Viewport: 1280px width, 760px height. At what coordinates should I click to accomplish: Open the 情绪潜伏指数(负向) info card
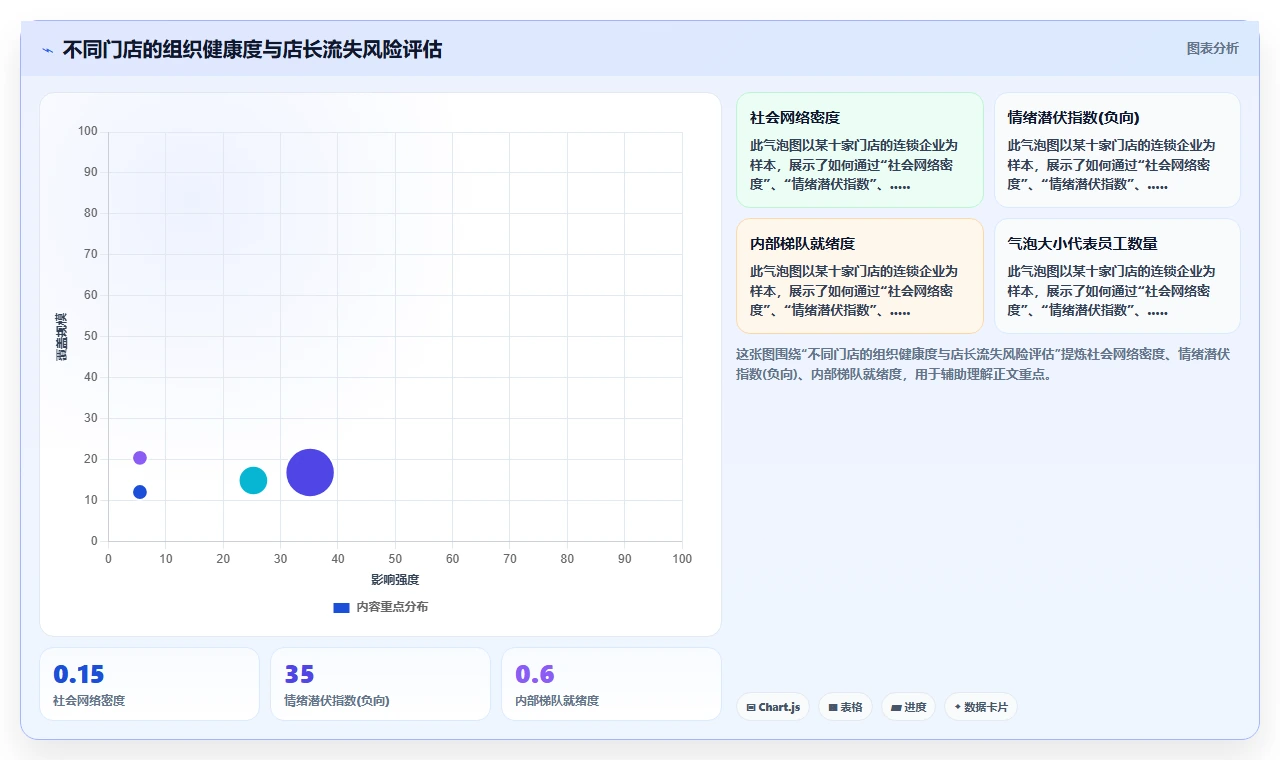click(1117, 150)
